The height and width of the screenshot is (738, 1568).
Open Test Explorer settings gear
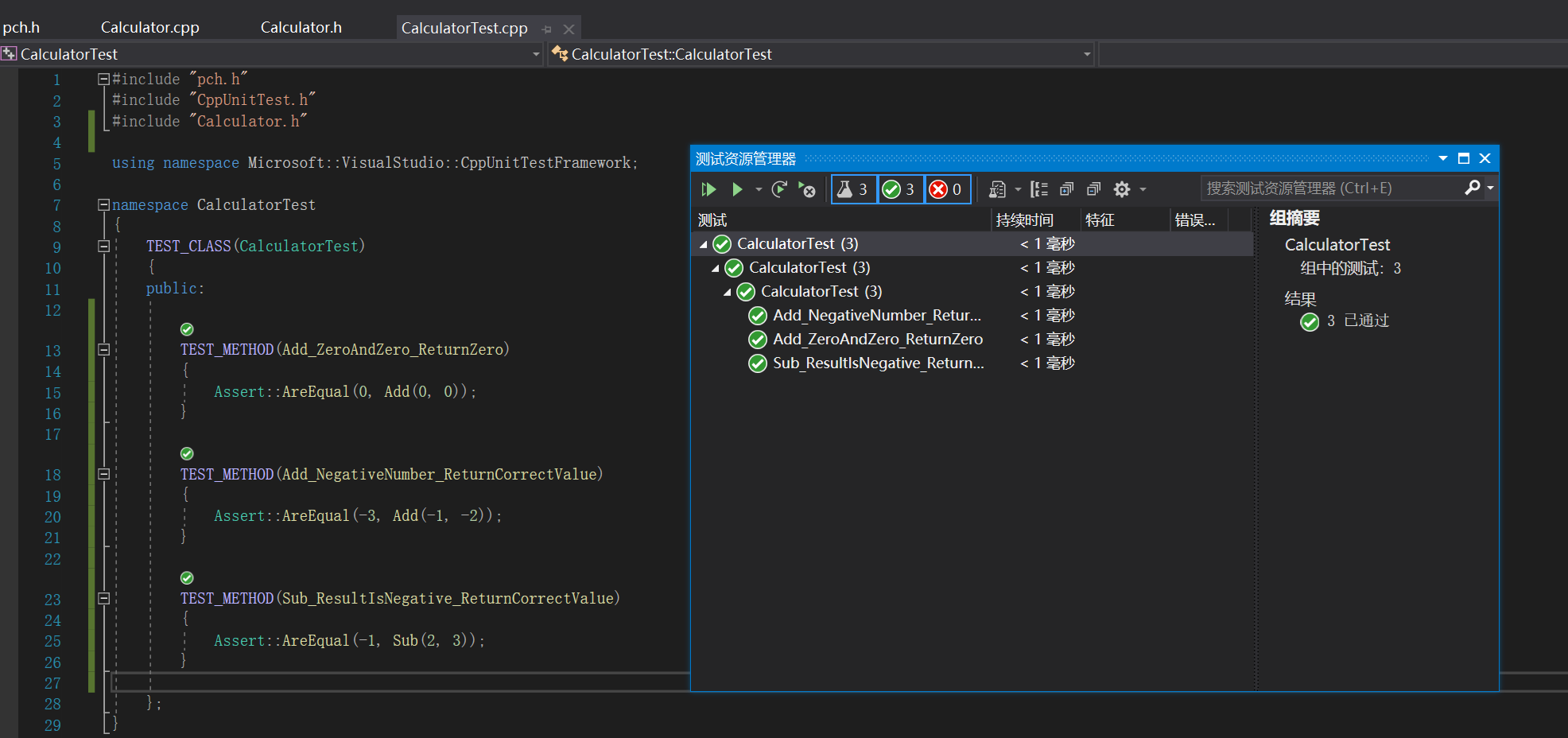(1122, 189)
